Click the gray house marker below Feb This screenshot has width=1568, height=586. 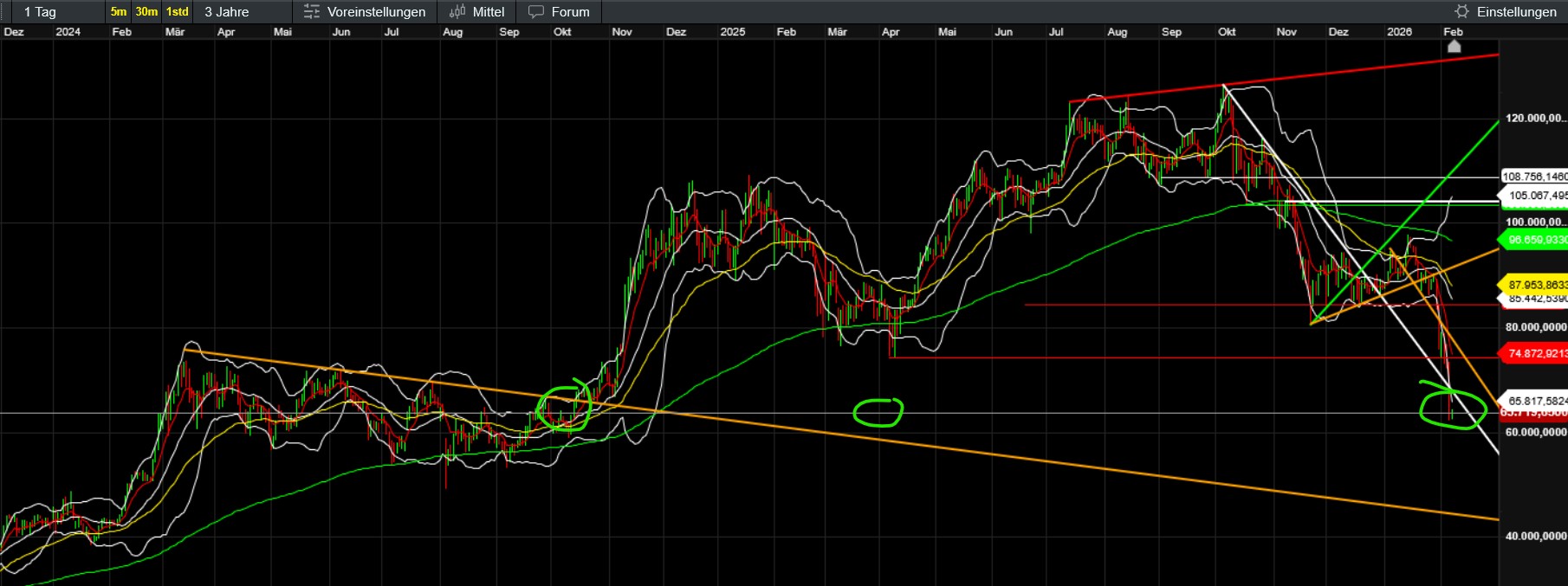coord(1455,47)
